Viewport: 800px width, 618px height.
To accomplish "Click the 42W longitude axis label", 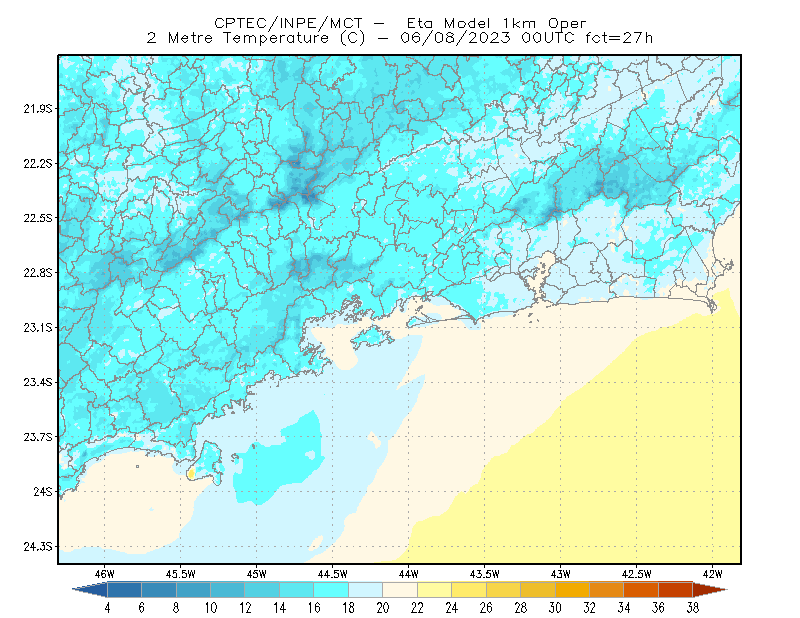I will pyautogui.click(x=713, y=574).
